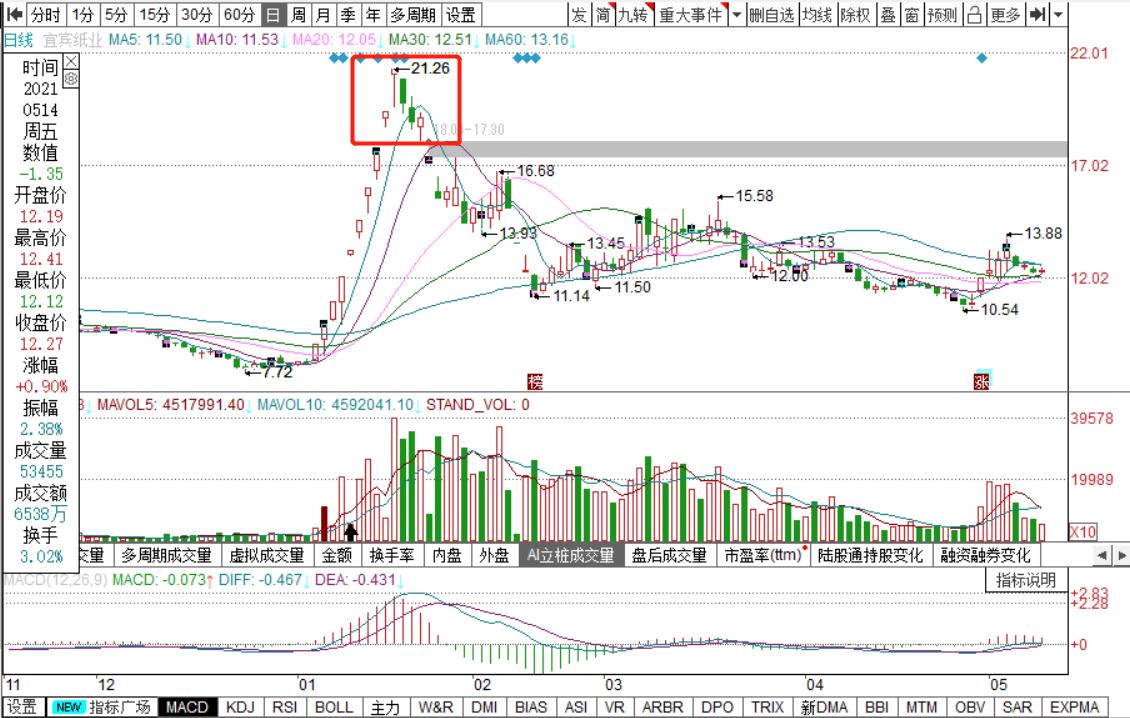Click the '榜' marker icon on the price chart
Screen dimensions: 1130x718
tap(535, 381)
